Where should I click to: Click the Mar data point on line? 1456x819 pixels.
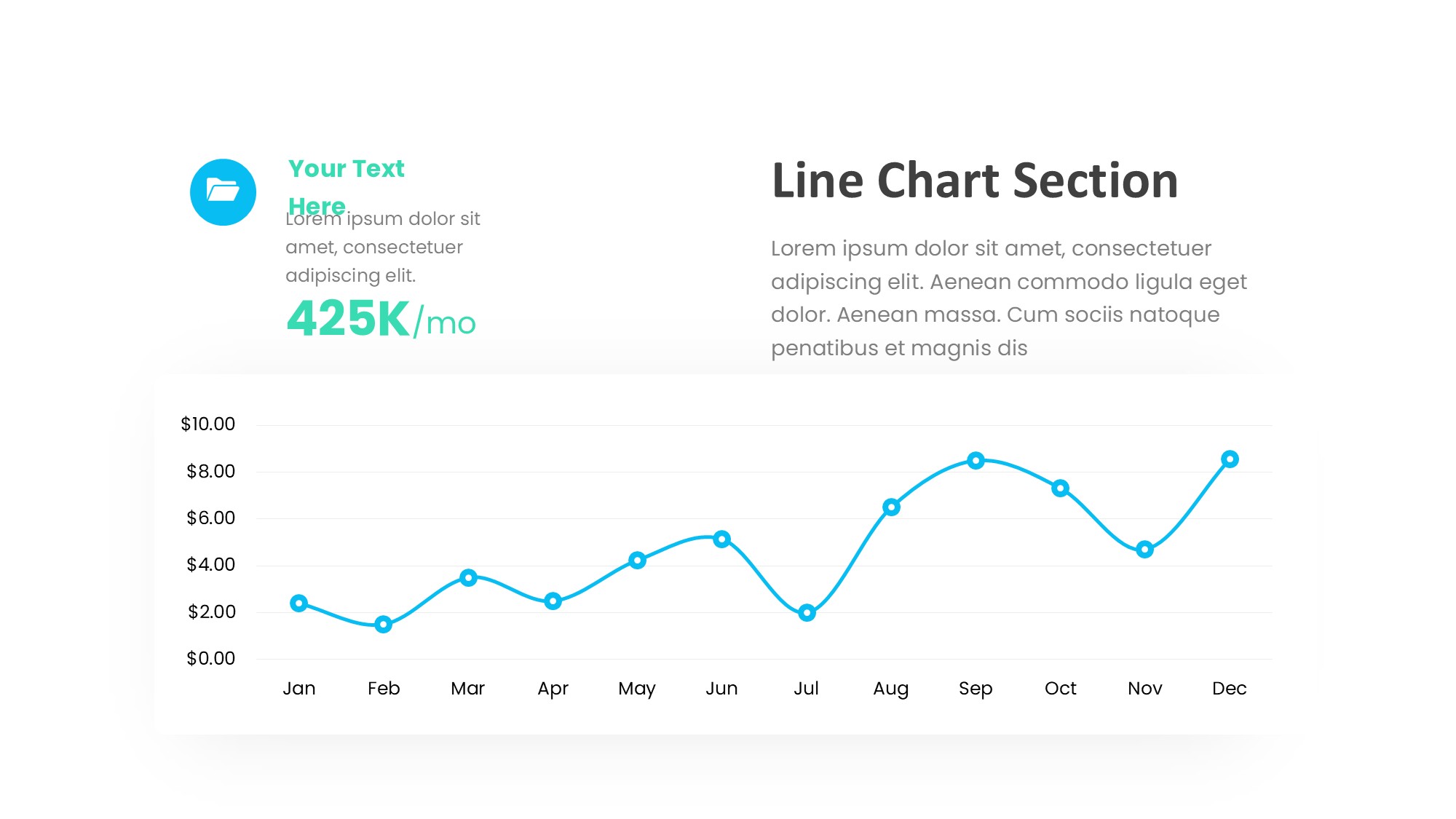click(468, 577)
